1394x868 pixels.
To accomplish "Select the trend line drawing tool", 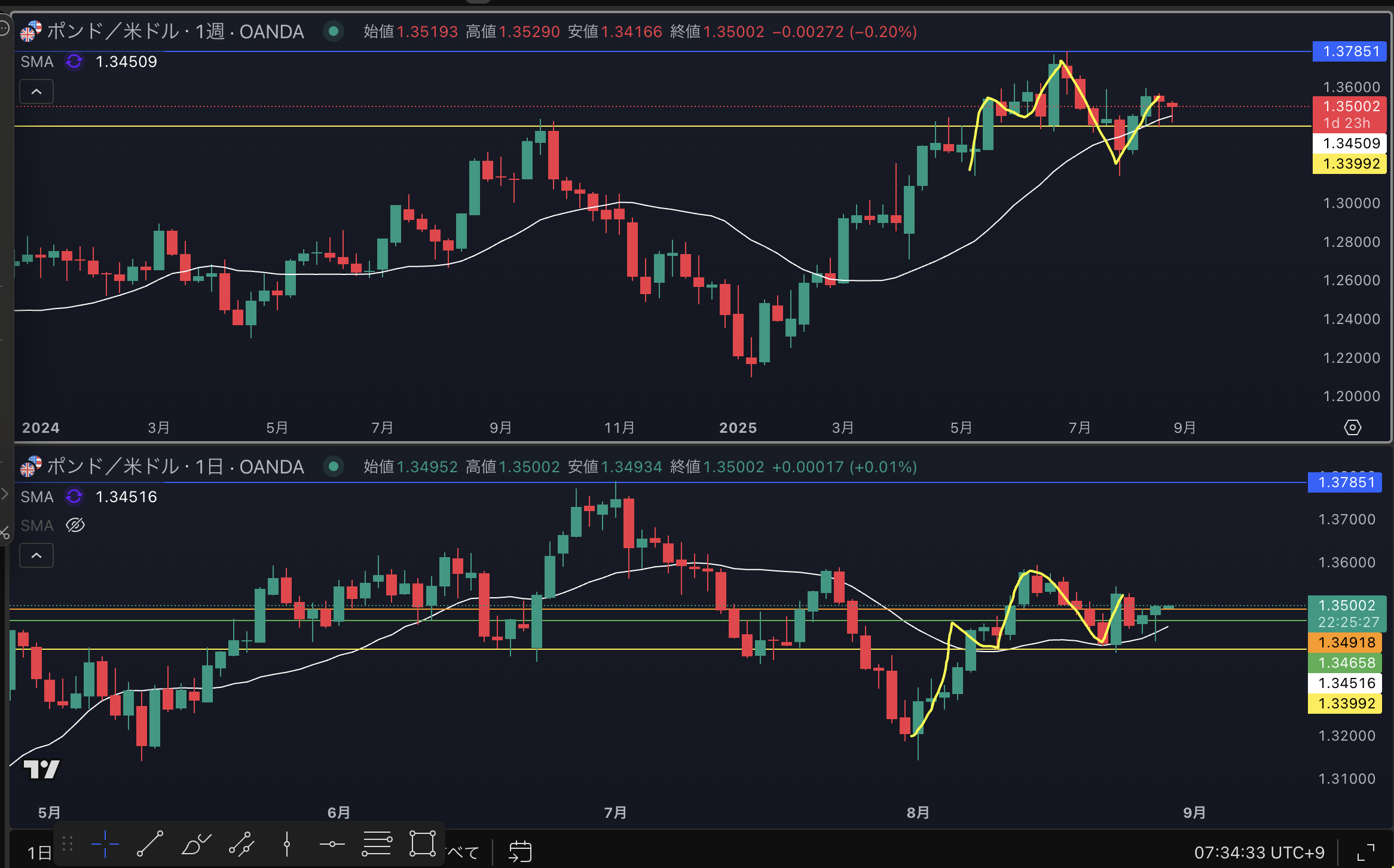I will point(150,844).
